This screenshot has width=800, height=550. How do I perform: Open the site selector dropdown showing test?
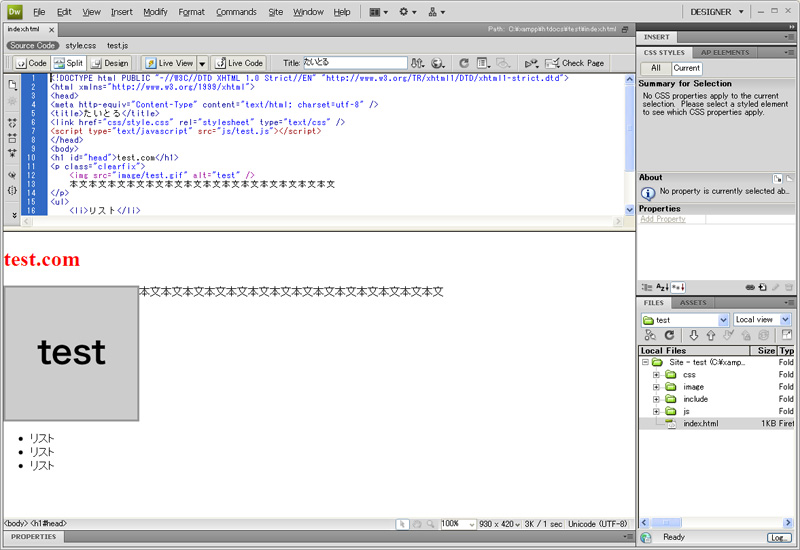(x=685, y=320)
